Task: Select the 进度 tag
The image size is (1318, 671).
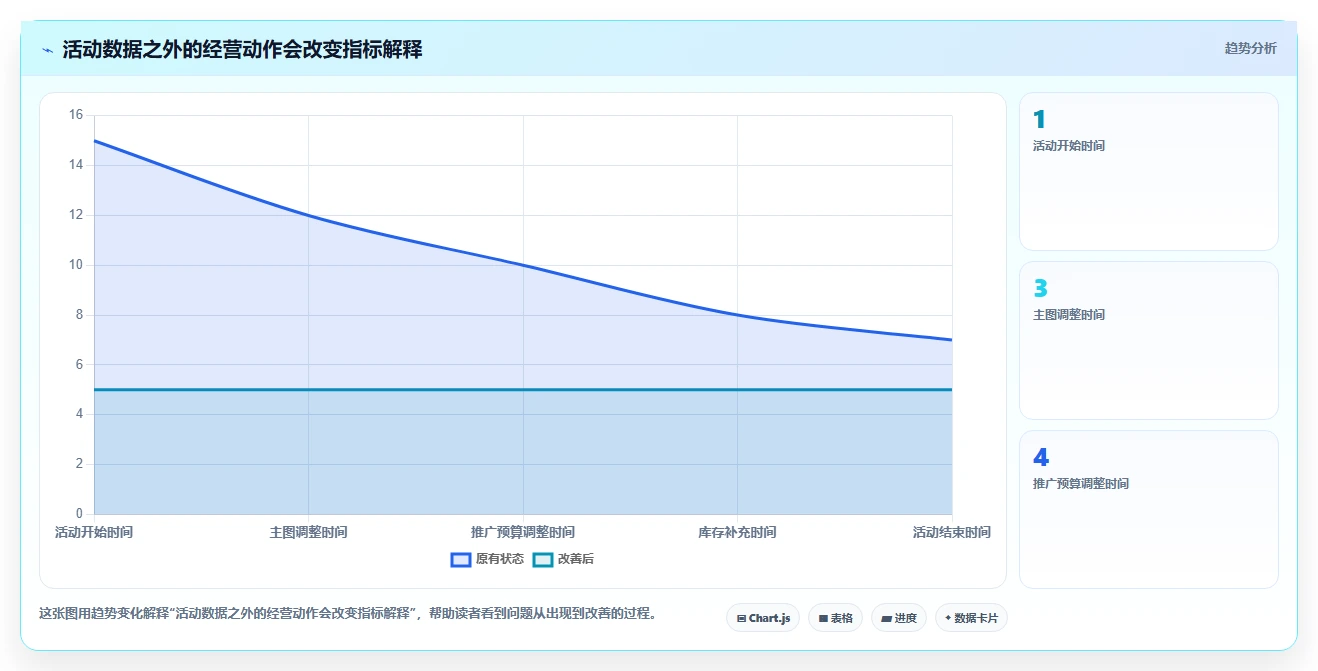Action: coord(899,618)
